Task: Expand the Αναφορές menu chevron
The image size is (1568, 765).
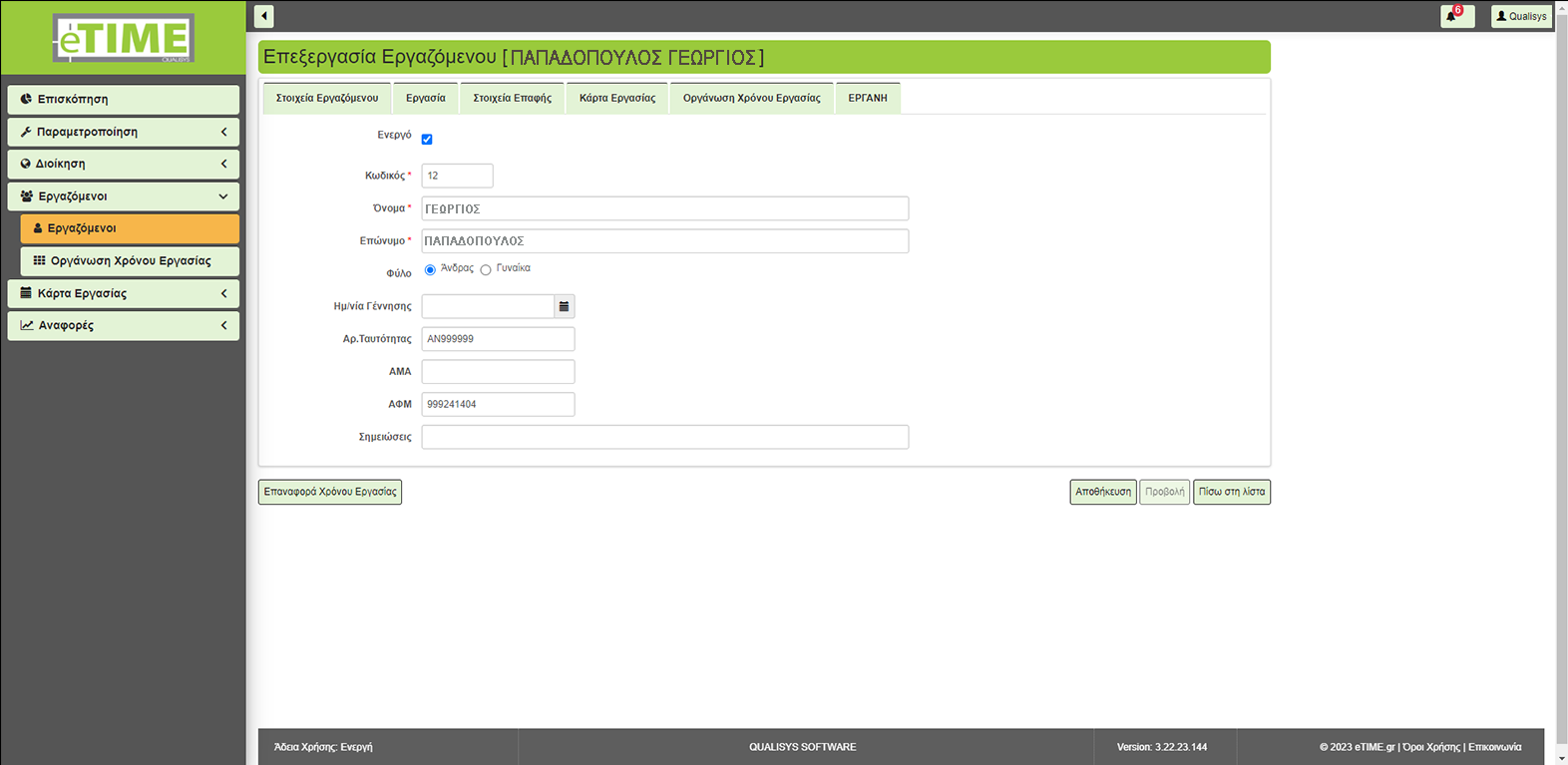Action: pyautogui.click(x=223, y=325)
